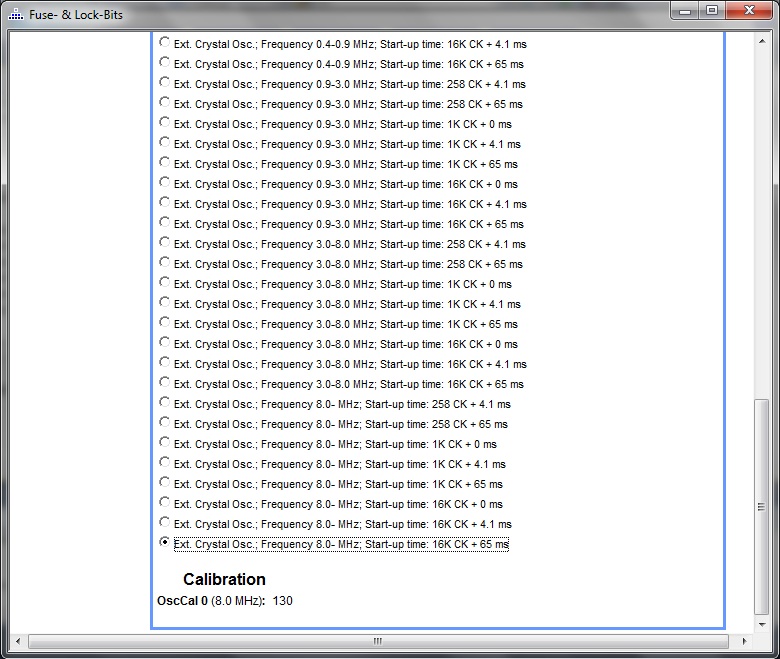Viewport: 780px width, 659px height.
Task: Click the vertical scrollbar down arrow
Action: point(762,624)
